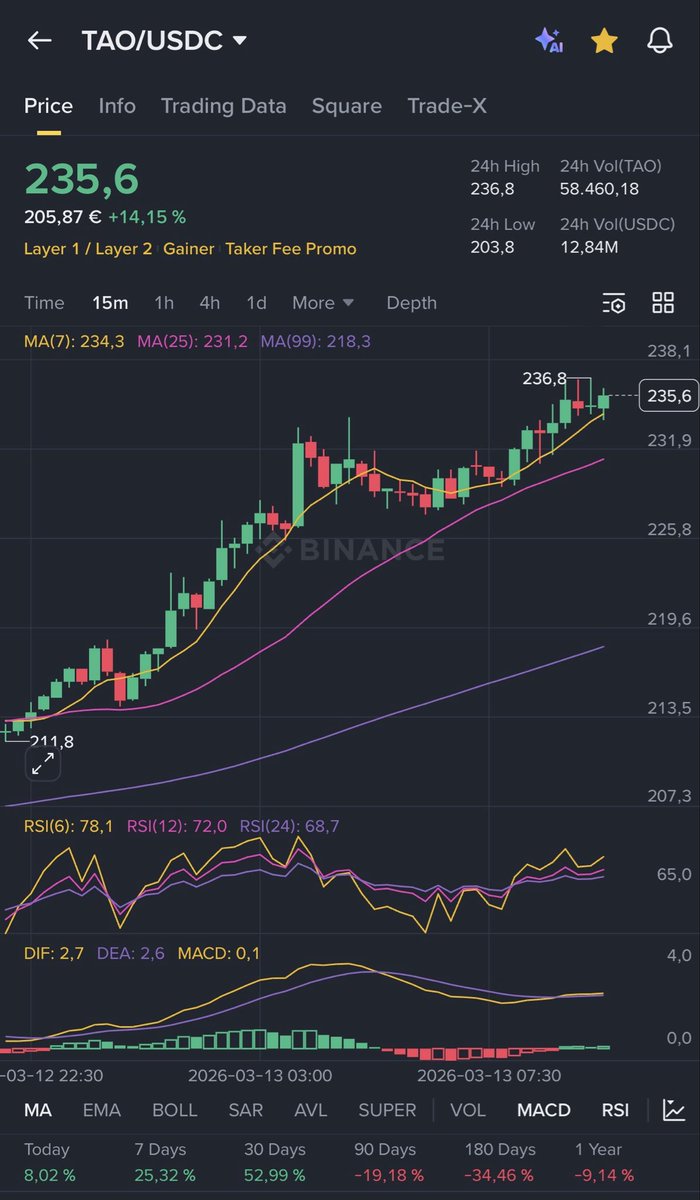Open the chart settings icon
Viewport: 700px width, 1200px height.
614,303
